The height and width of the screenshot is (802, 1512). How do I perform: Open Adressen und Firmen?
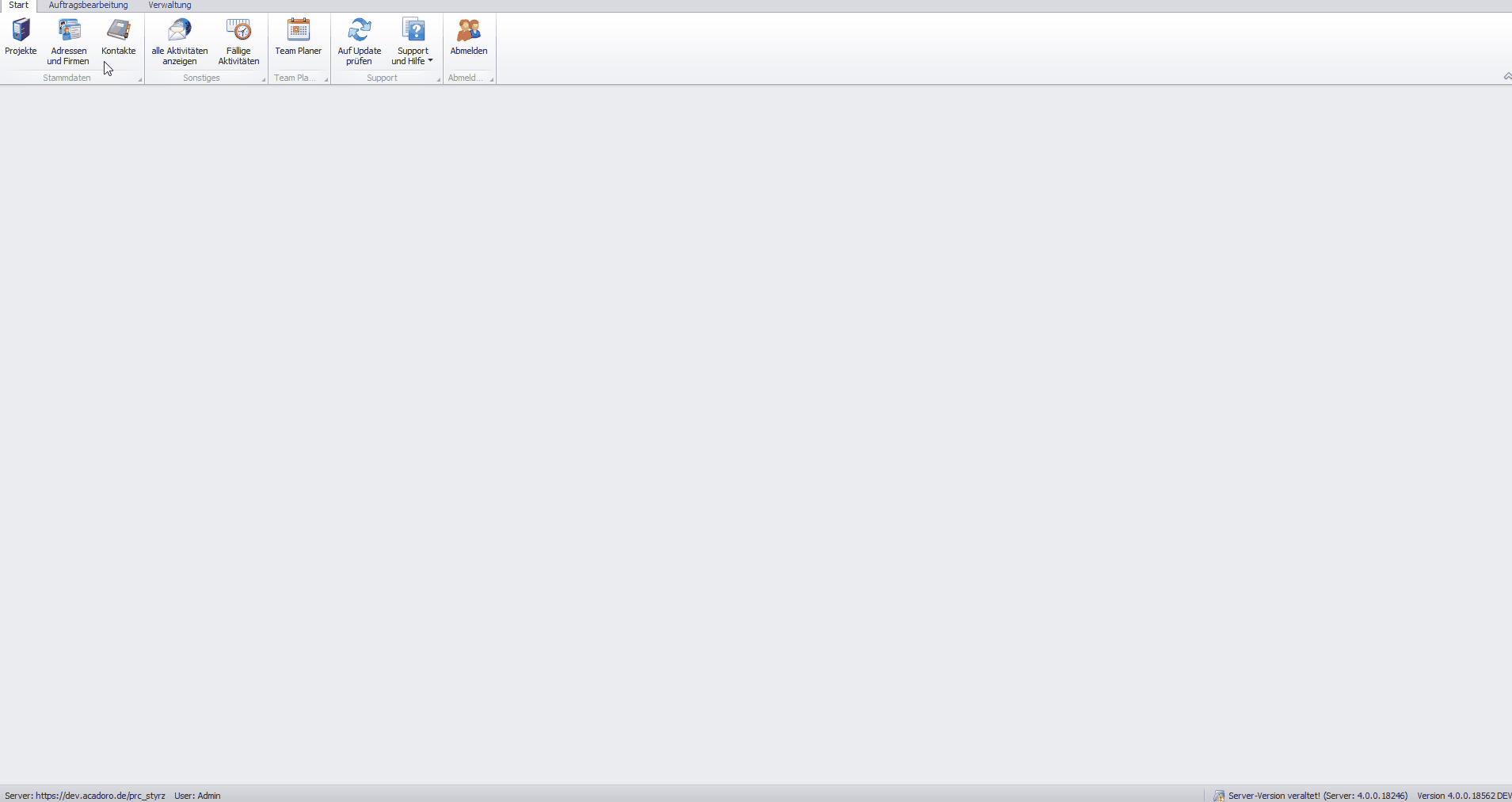click(68, 41)
